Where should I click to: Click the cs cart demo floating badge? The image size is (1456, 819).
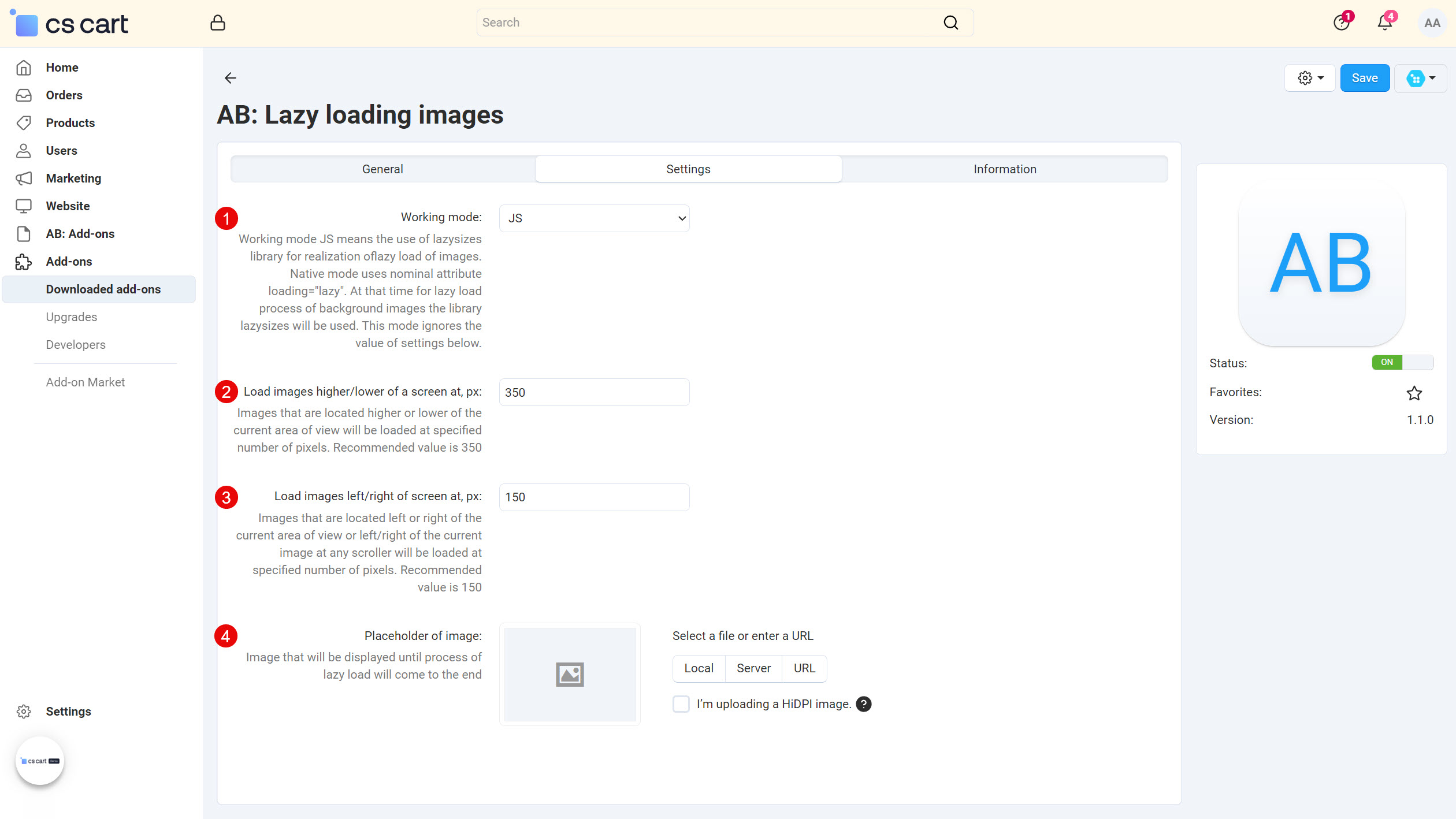tap(39, 761)
